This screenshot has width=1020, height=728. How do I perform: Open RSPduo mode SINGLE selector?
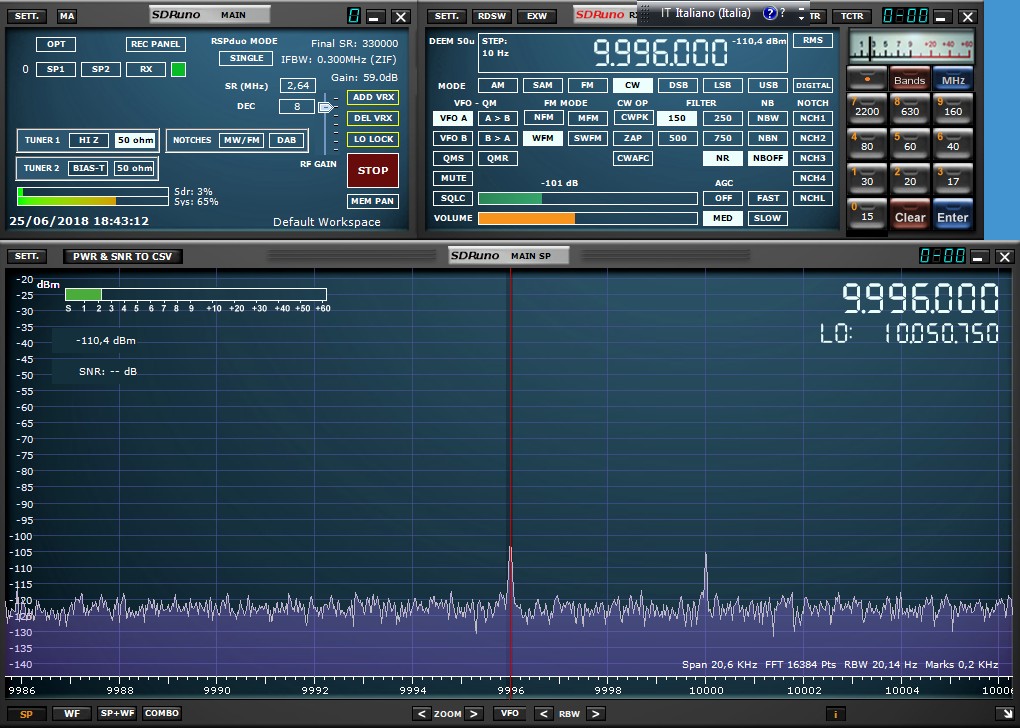pos(247,58)
